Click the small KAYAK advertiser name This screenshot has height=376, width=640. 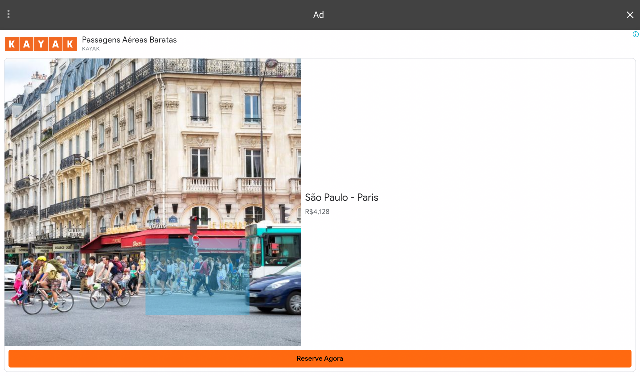pyautogui.click(x=90, y=49)
